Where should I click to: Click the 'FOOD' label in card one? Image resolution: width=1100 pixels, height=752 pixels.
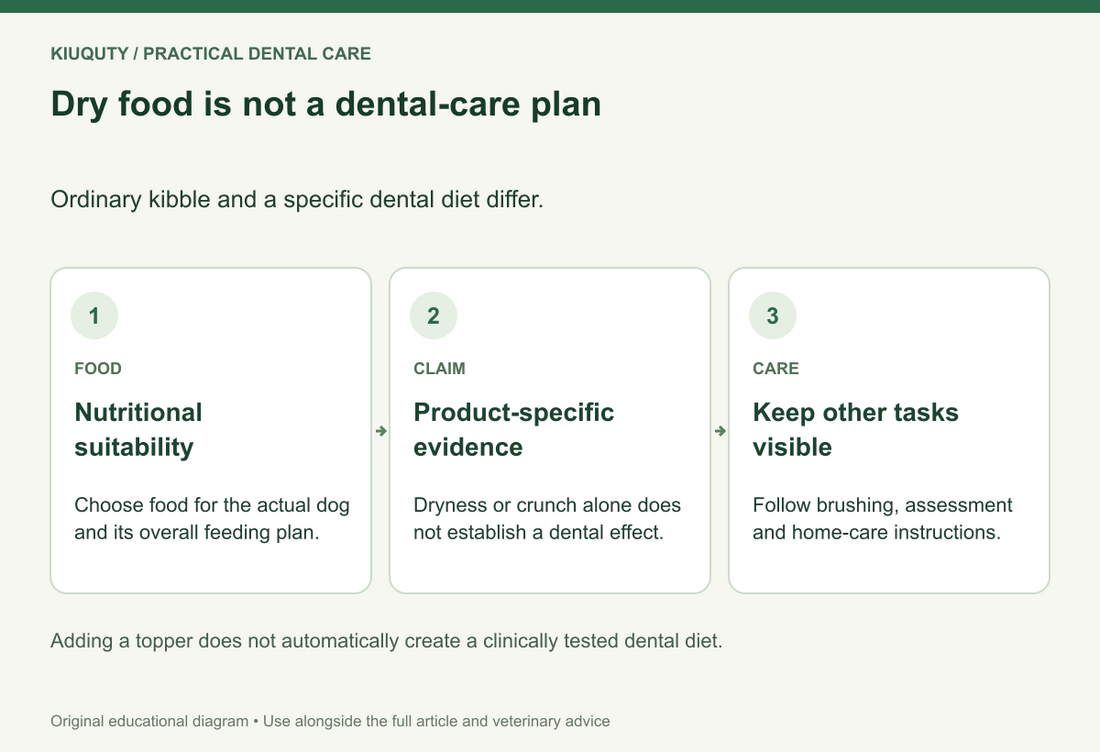point(98,369)
